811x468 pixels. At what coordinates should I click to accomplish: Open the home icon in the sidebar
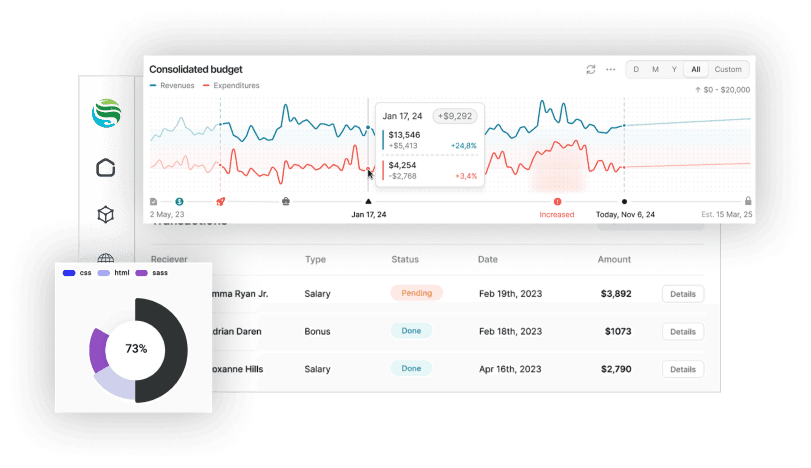click(106, 168)
